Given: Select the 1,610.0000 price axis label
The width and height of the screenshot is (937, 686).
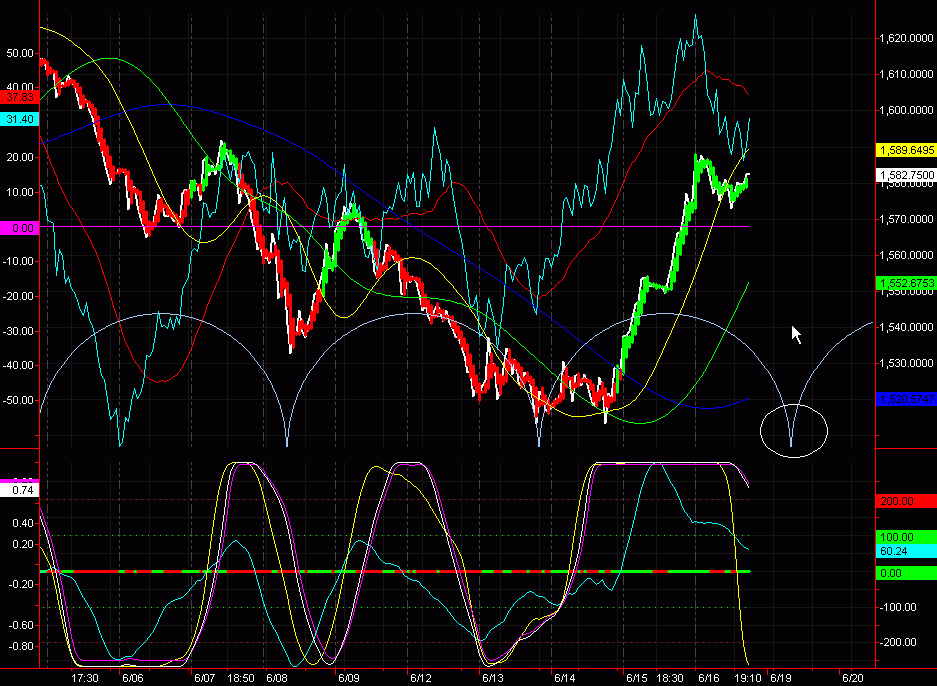Looking at the screenshot, I should (906, 74).
